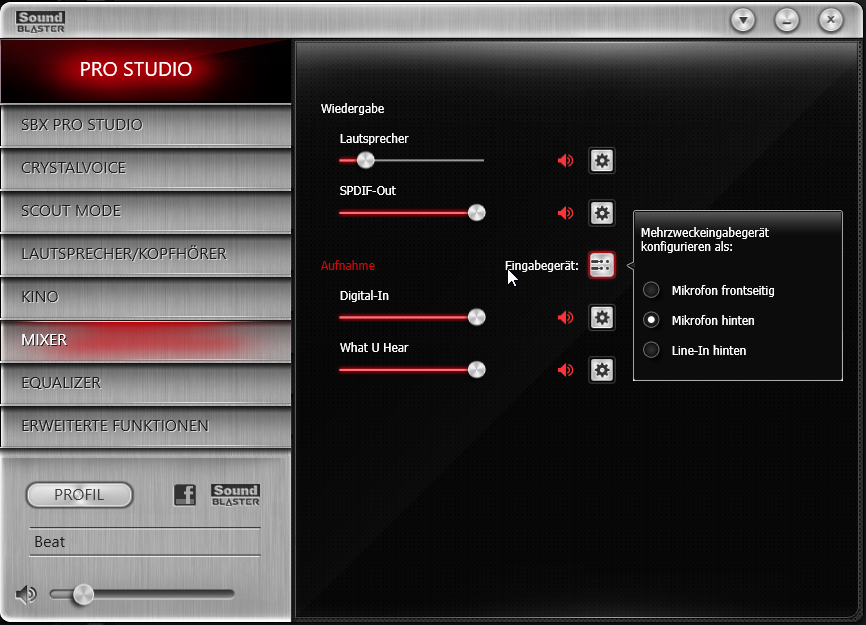Open SPDIF-Out settings gear
The width and height of the screenshot is (866, 625).
tap(601, 213)
